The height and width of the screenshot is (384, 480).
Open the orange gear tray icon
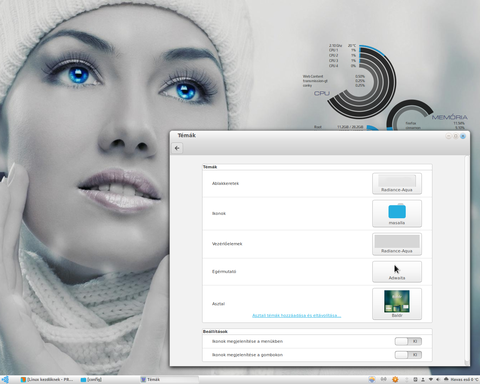point(395,379)
